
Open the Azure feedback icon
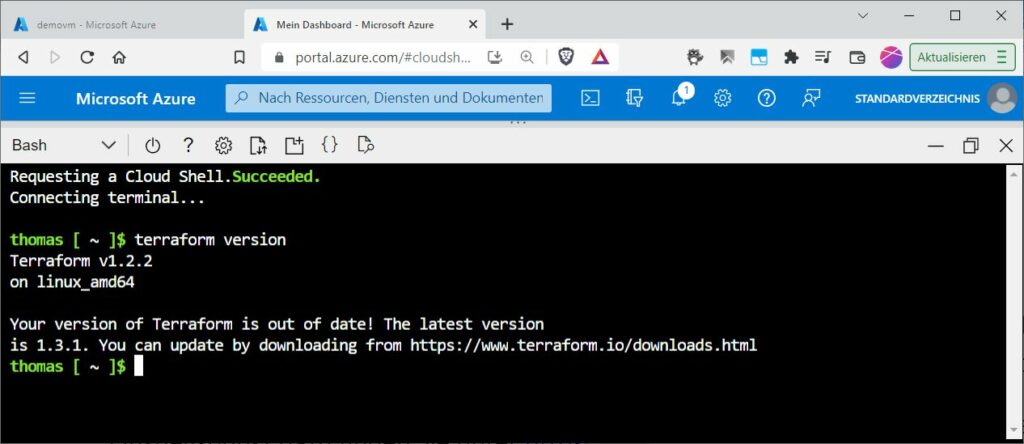810,99
